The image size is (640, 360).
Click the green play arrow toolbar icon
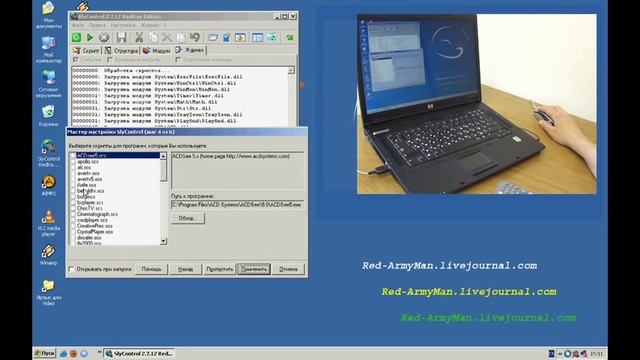pyautogui.click(x=90, y=38)
